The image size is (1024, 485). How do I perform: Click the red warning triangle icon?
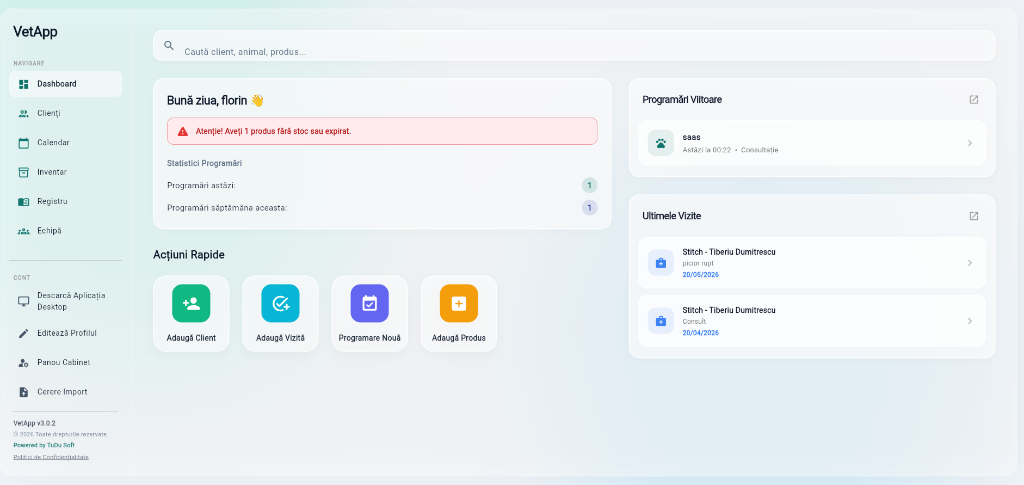[183, 131]
